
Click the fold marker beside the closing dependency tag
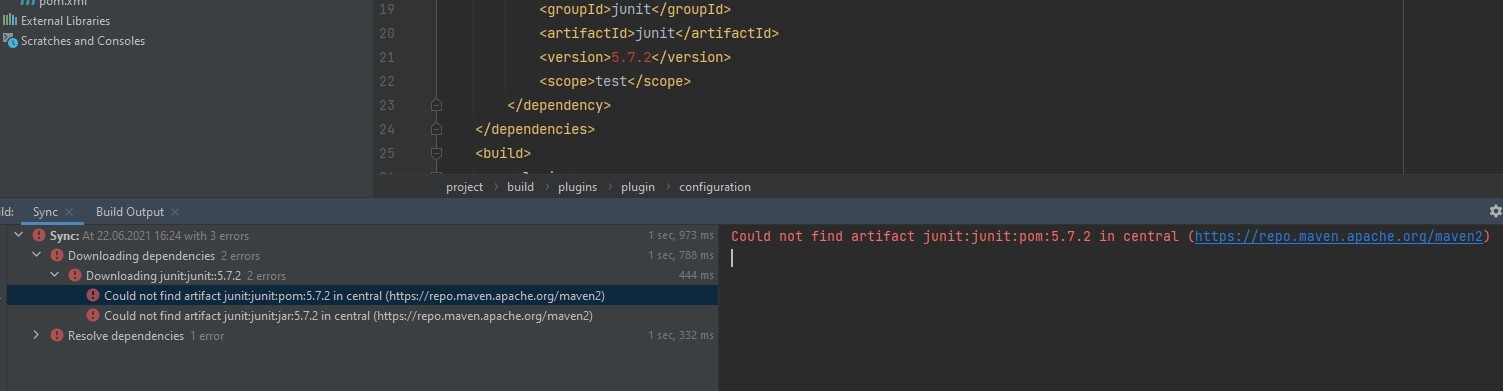(x=436, y=105)
